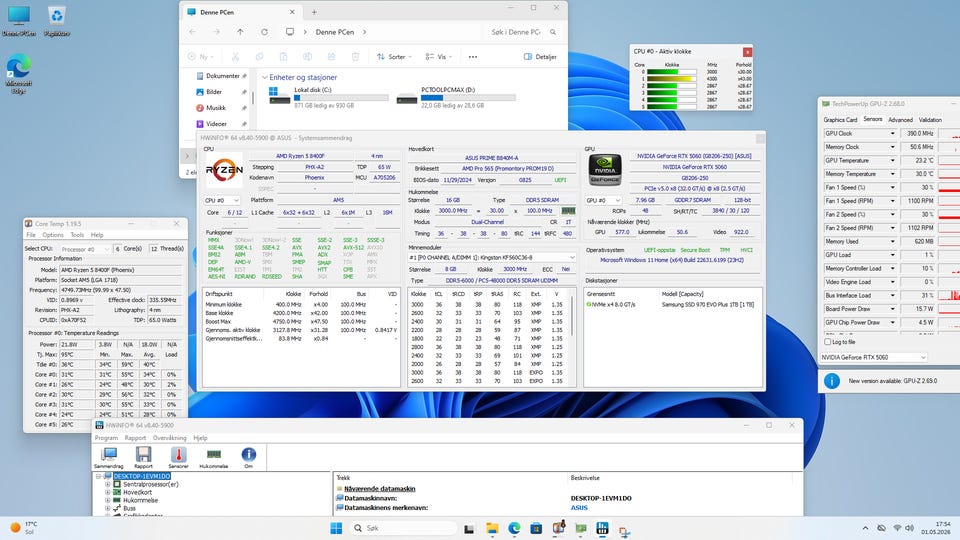Open the GPU Temperature sensor dropdown in GPU-Z
The image size is (960, 540).
892,160
